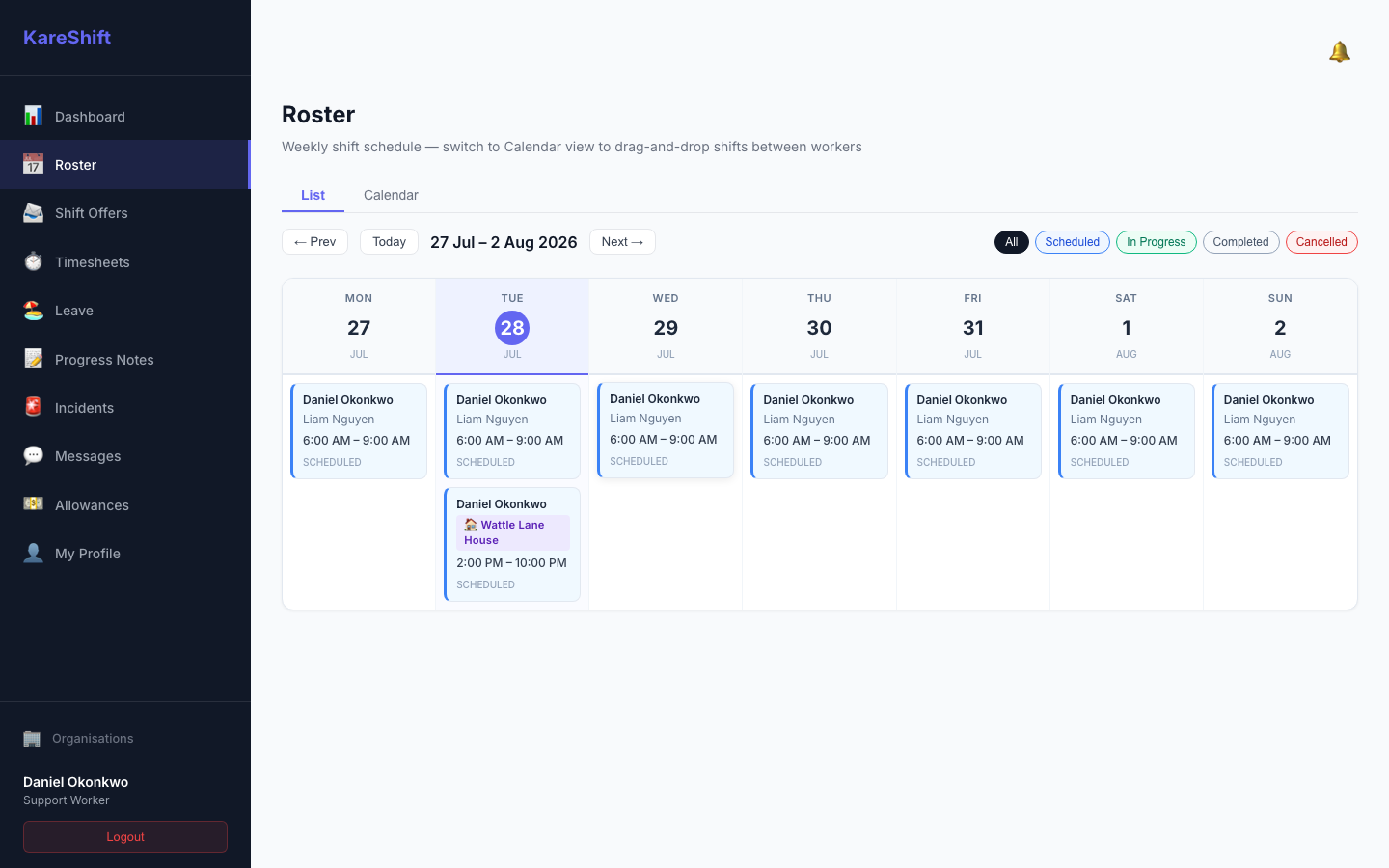Click the Allowances money icon
The image size is (1389, 868).
click(x=33, y=504)
